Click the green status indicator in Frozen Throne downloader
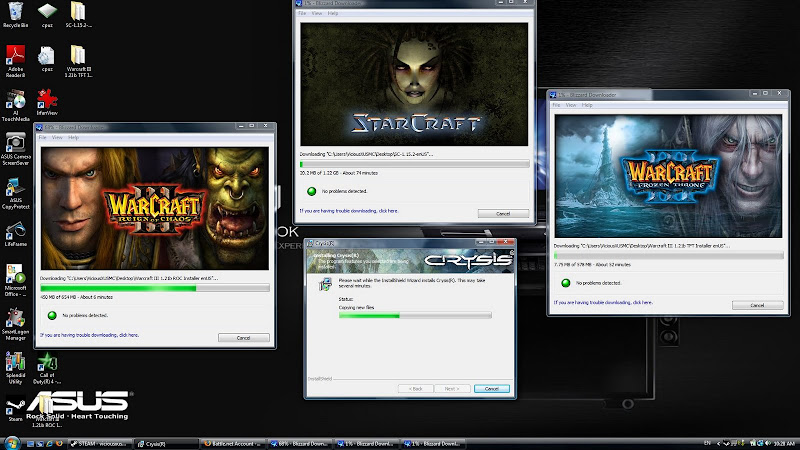 click(x=565, y=283)
